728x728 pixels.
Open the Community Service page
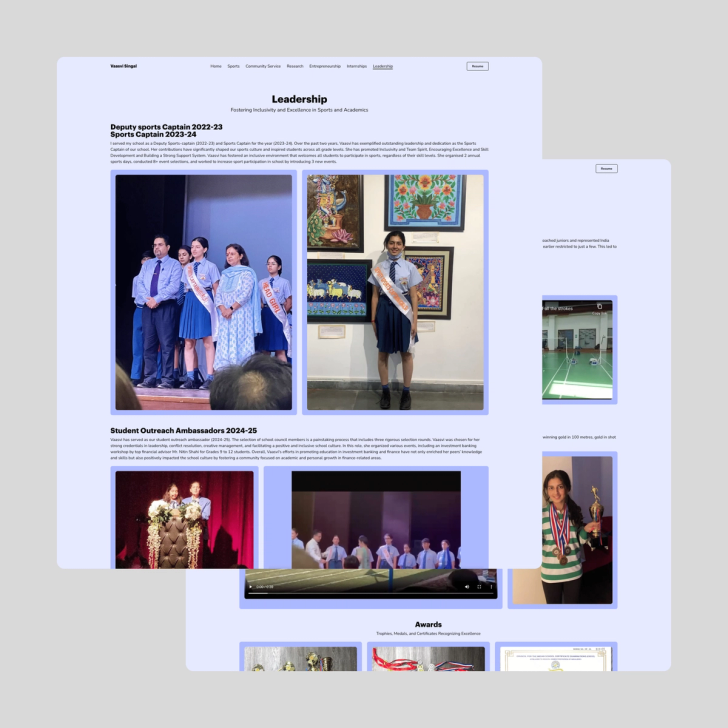[x=263, y=66]
